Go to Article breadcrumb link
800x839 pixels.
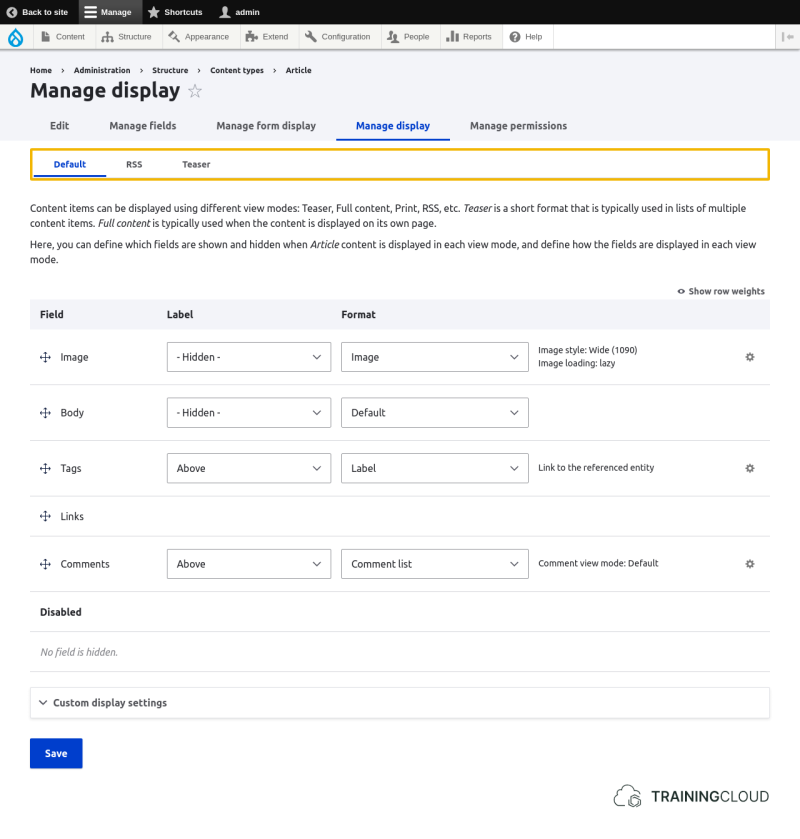298,71
